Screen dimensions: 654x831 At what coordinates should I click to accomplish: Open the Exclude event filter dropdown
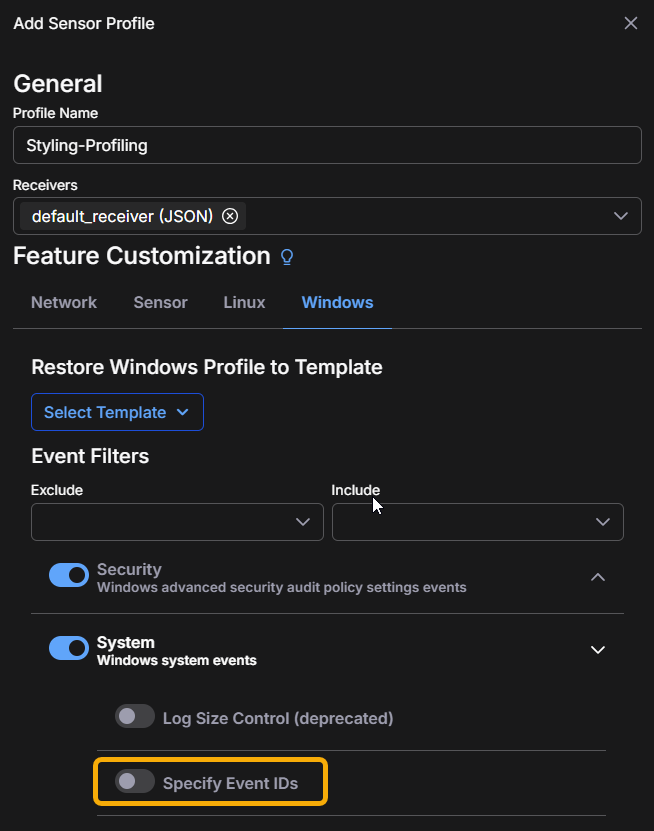(177, 522)
